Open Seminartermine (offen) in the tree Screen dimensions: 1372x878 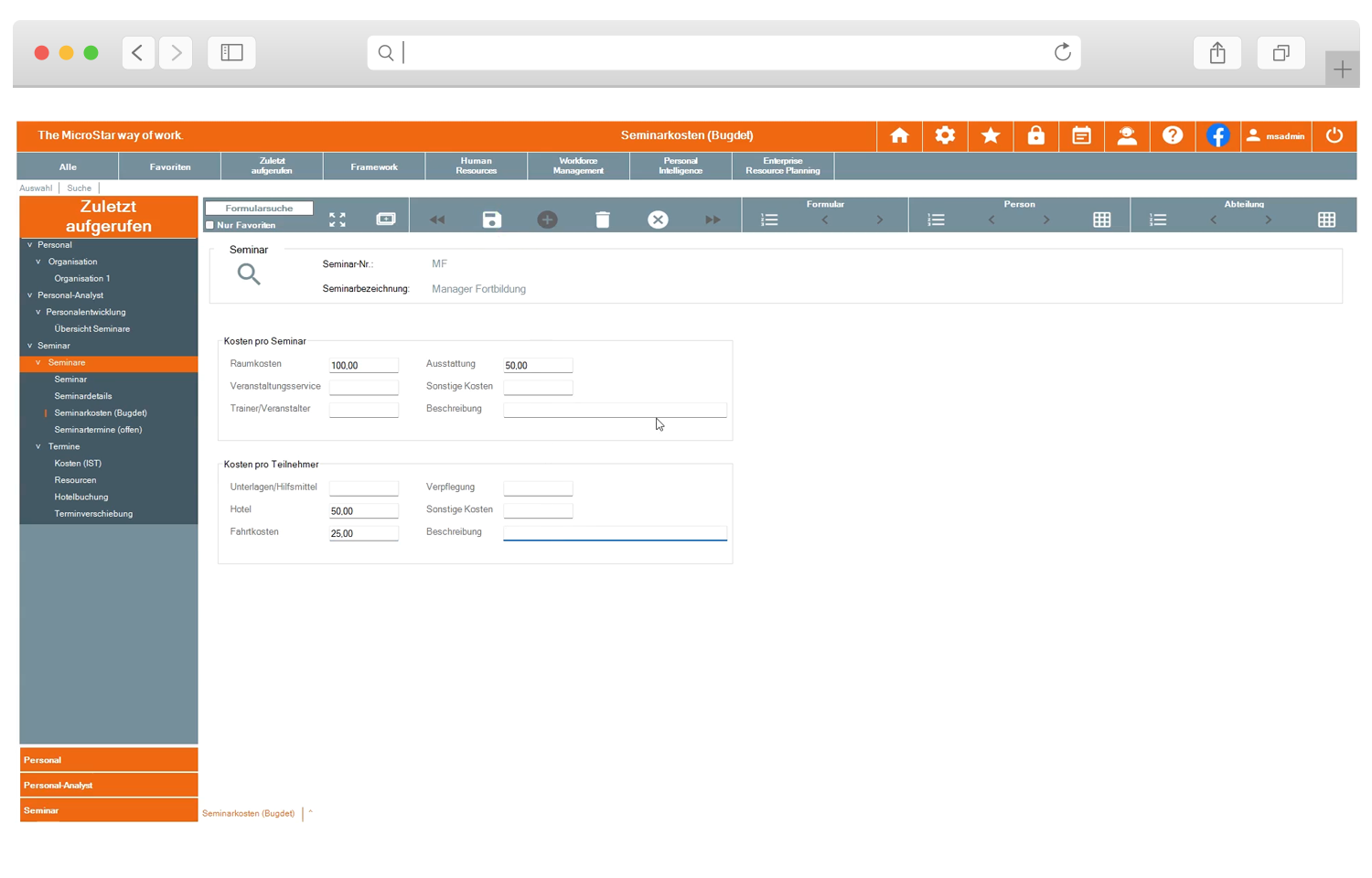98,430
